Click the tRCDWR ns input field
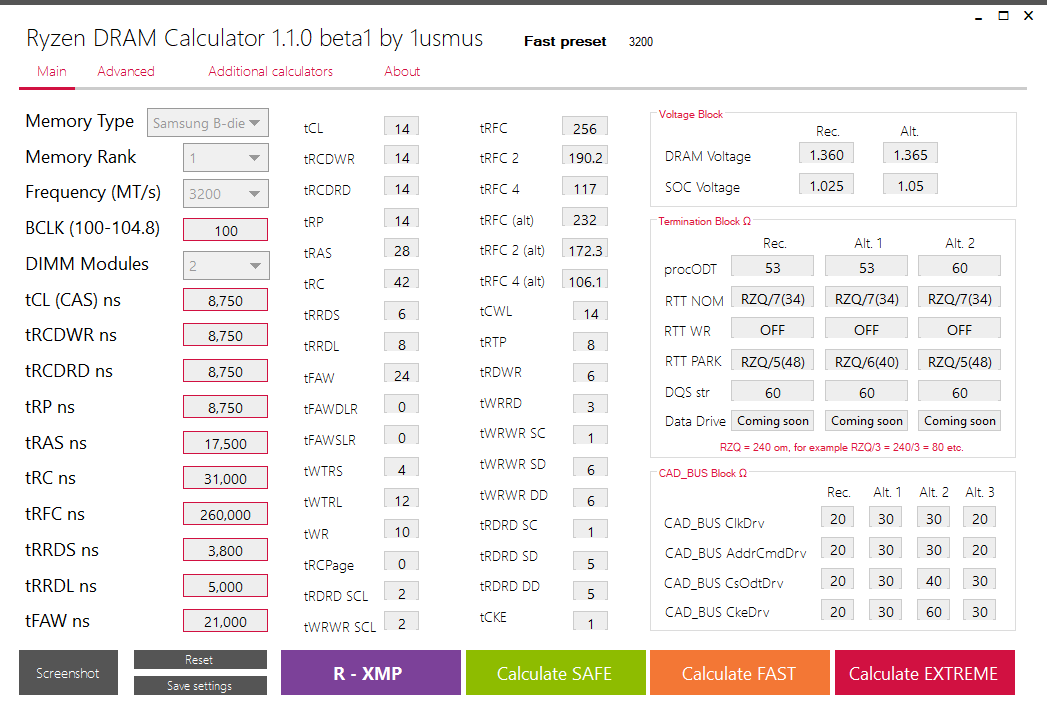The height and width of the screenshot is (718, 1047). pos(226,335)
